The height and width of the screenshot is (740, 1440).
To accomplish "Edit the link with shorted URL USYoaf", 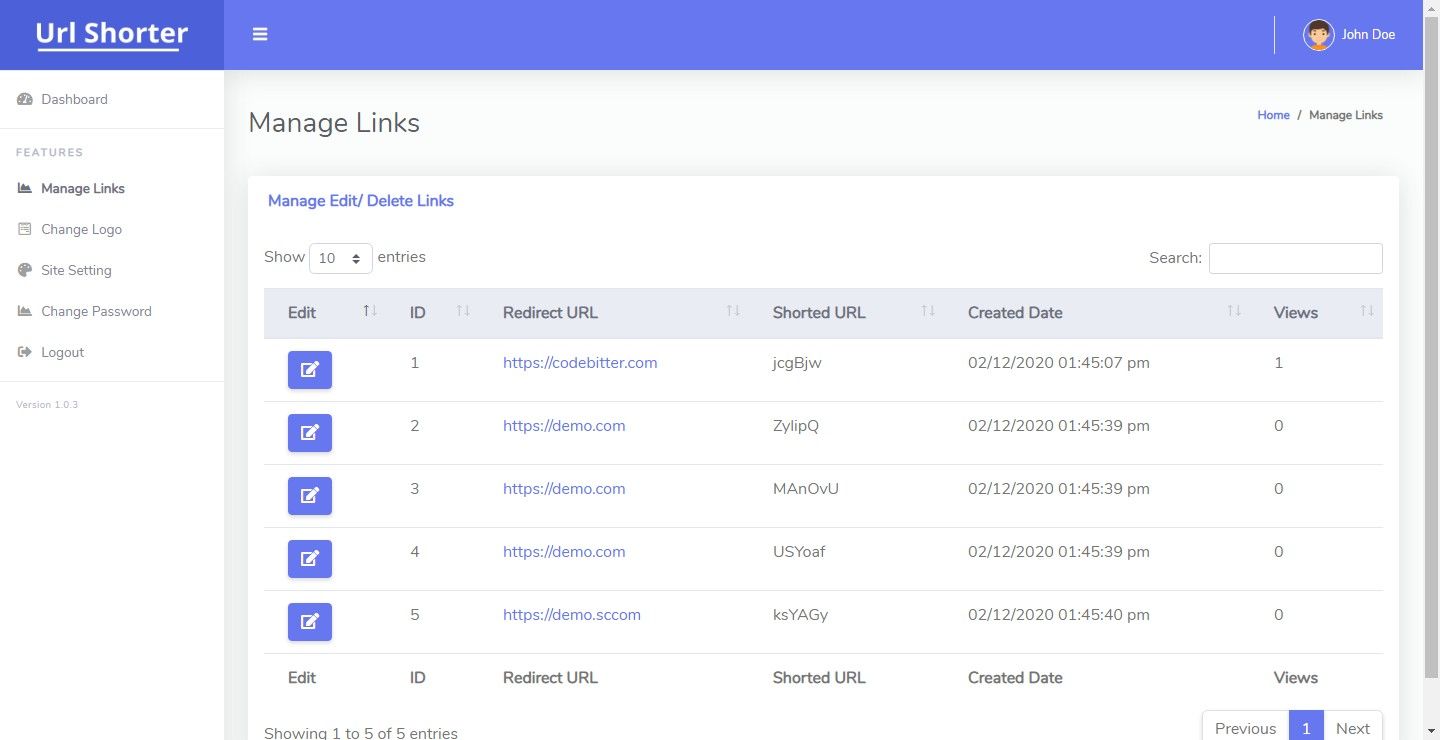I will point(310,559).
